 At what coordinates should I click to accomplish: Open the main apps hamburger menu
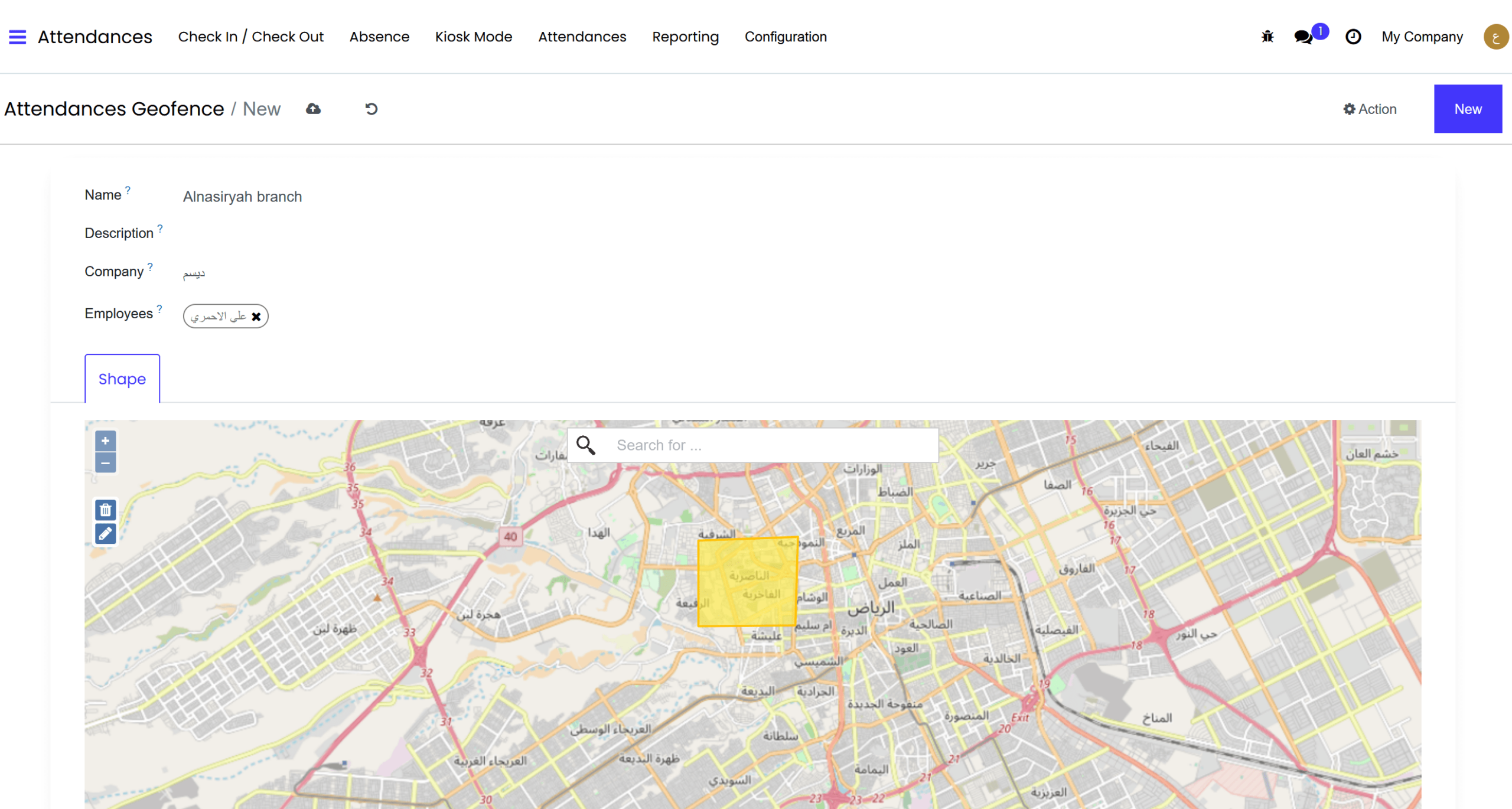17,37
